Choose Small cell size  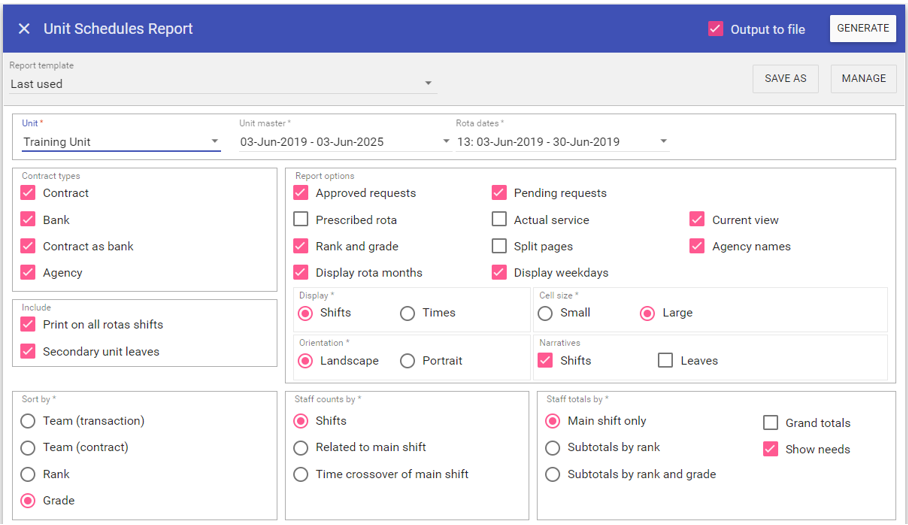pyautogui.click(x=545, y=313)
